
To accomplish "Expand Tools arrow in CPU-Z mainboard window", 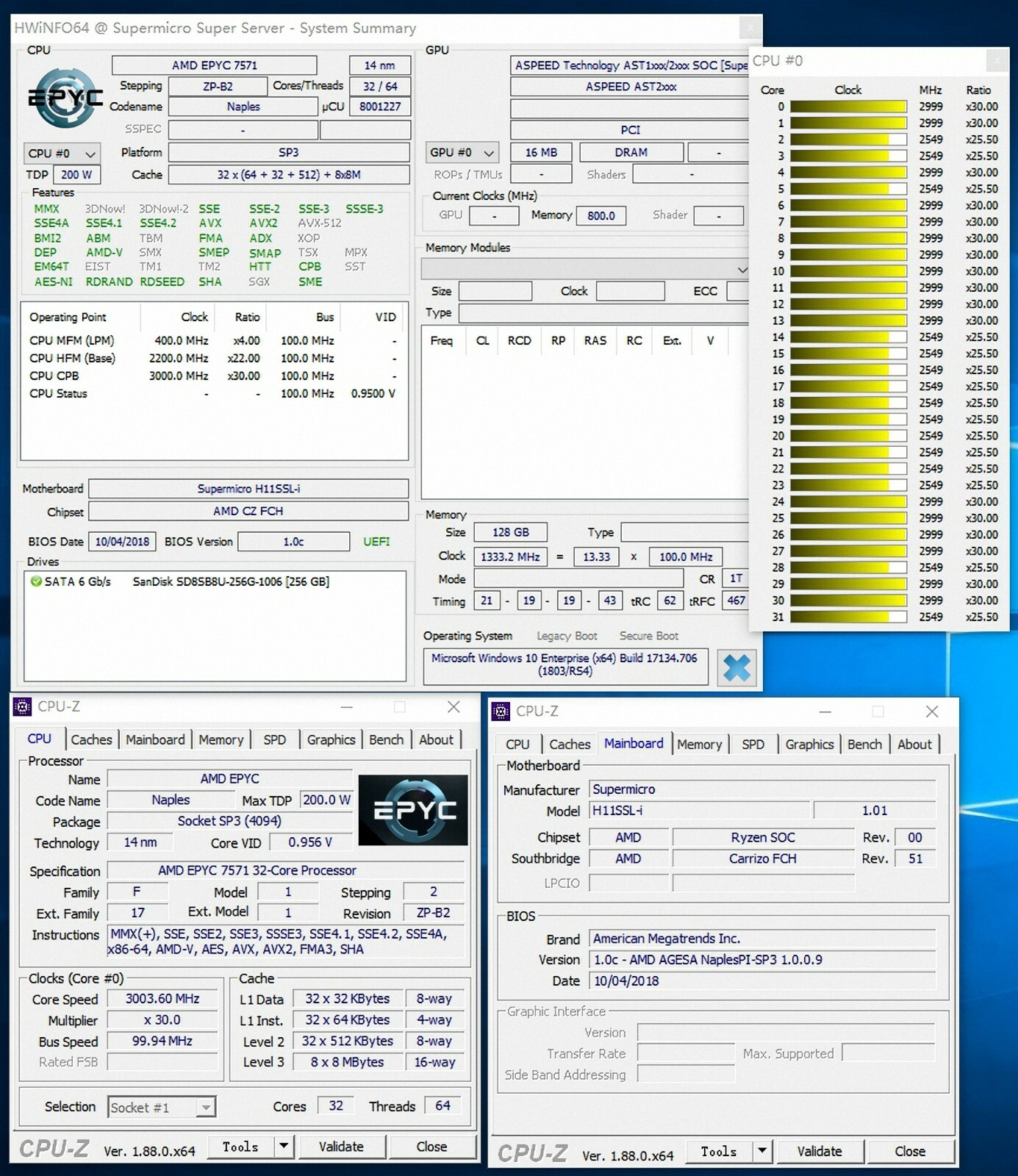I will click(762, 1150).
